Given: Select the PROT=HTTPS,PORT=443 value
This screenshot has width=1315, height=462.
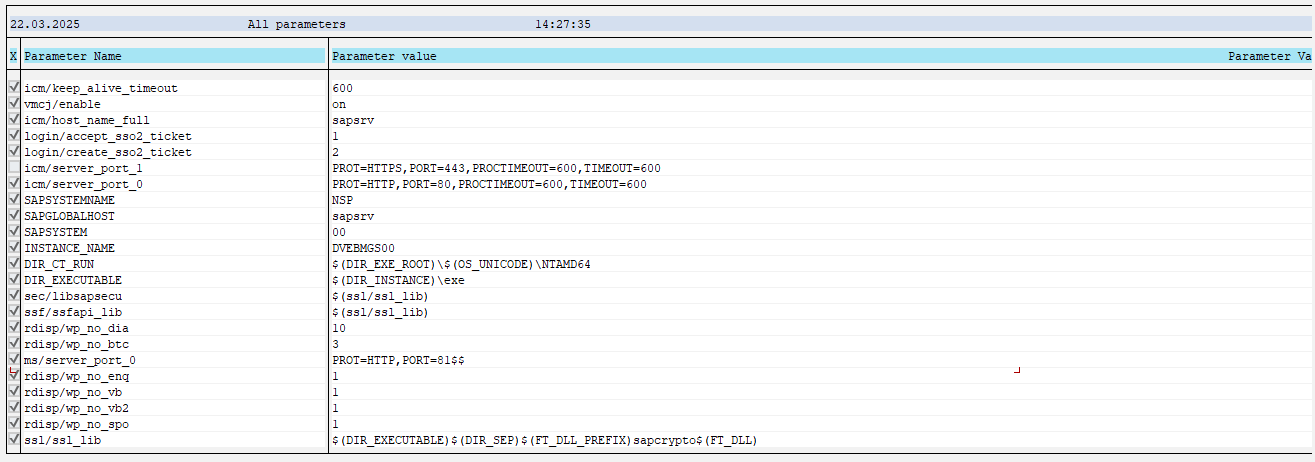Looking at the screenshot, I should tap(496, 168).
